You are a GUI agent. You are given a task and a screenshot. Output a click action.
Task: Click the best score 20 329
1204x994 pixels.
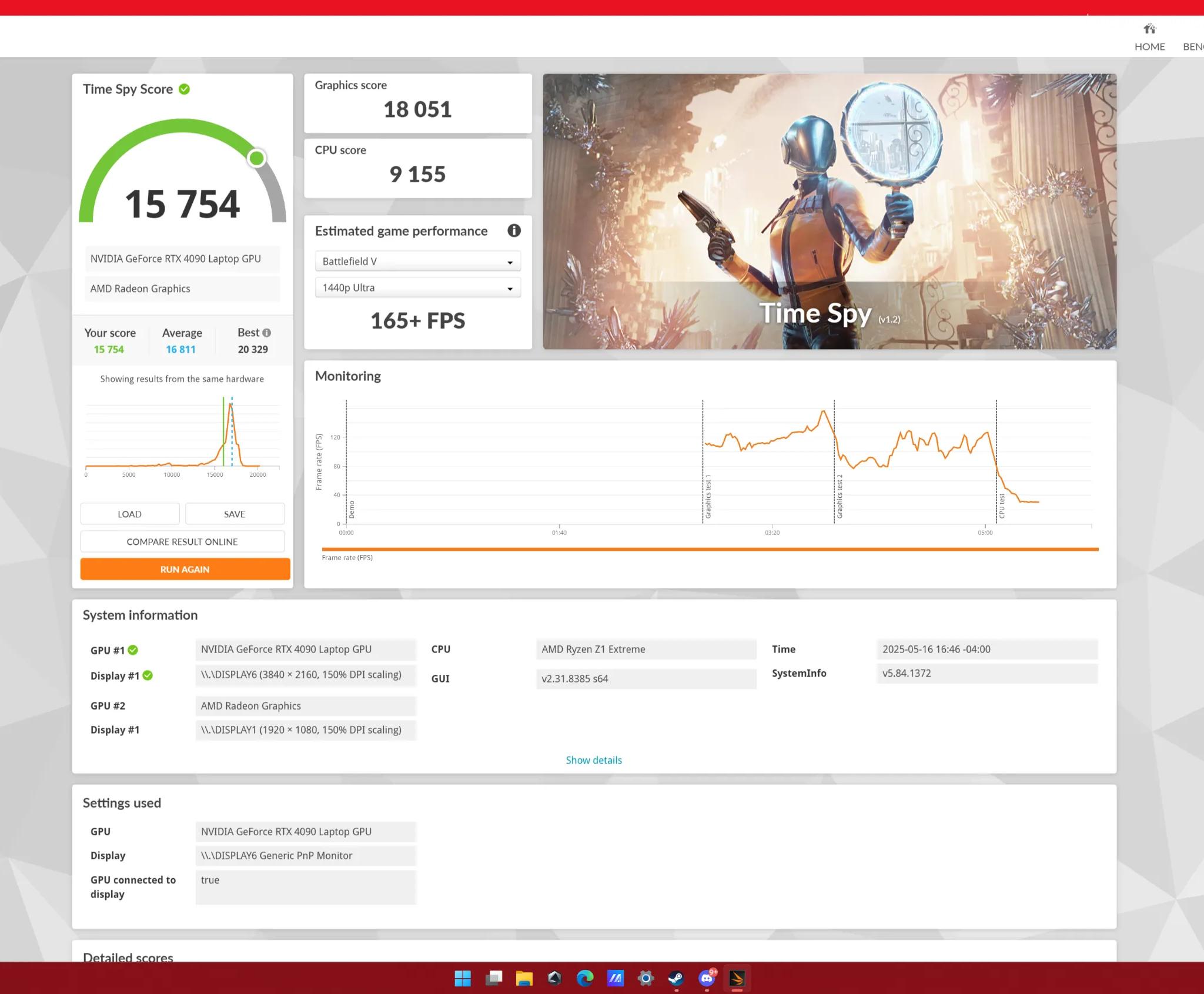[253, 349]
